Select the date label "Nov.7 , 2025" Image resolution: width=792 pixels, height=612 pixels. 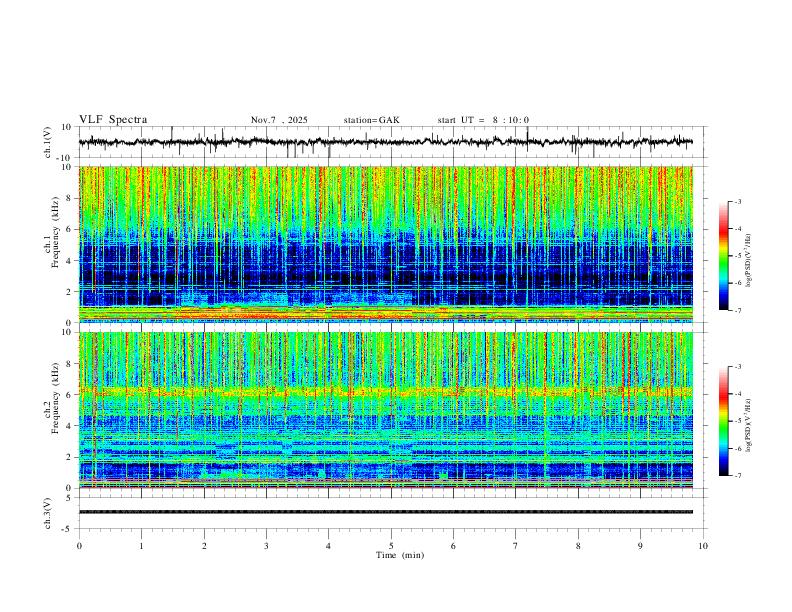[x=279, y=120]
